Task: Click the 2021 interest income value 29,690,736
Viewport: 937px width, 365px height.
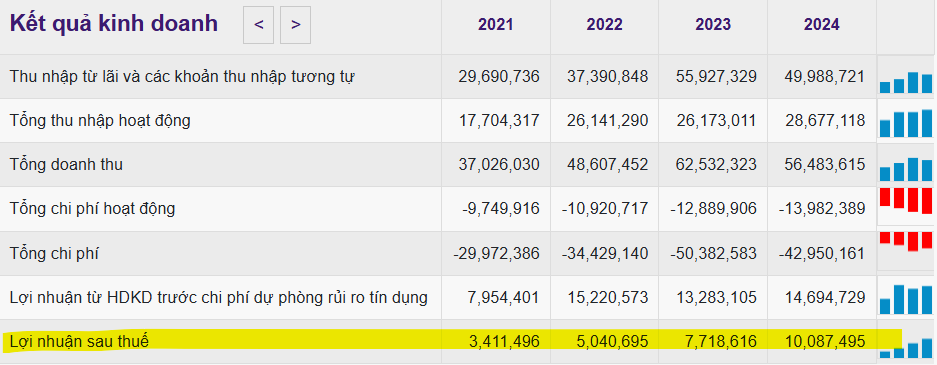Action: click(499, 76)
